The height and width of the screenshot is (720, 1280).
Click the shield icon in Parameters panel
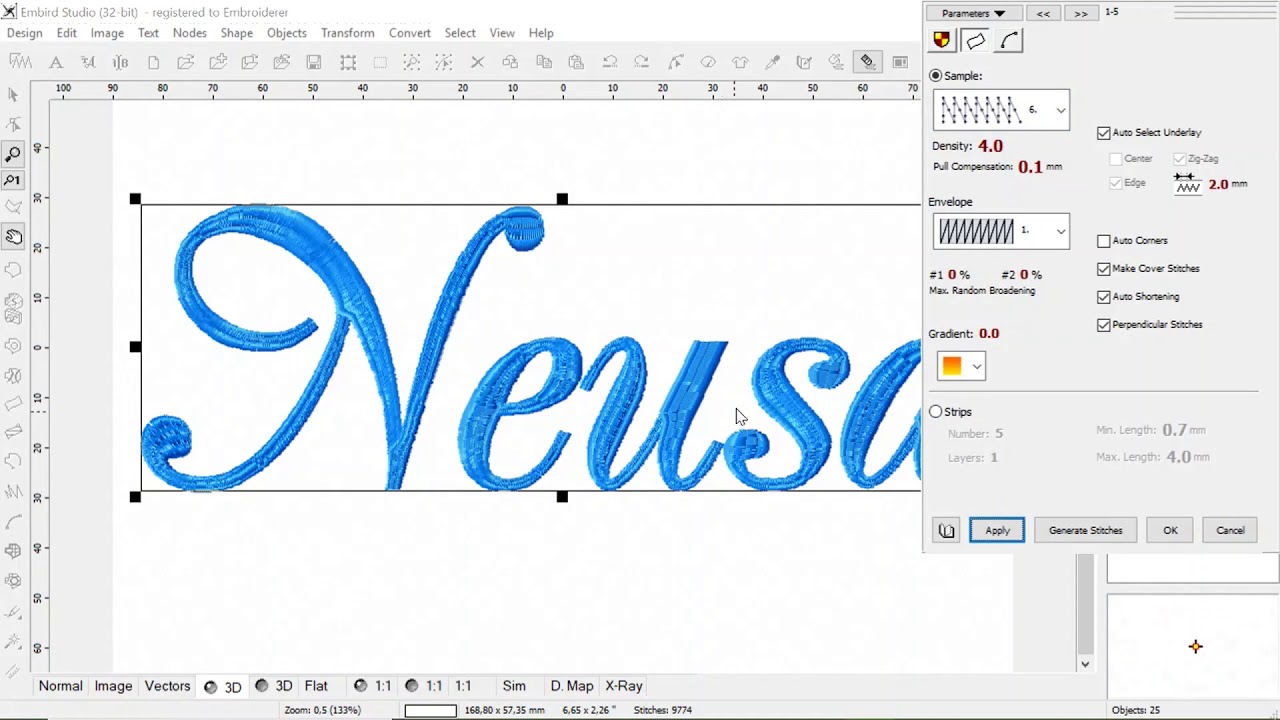941,40
